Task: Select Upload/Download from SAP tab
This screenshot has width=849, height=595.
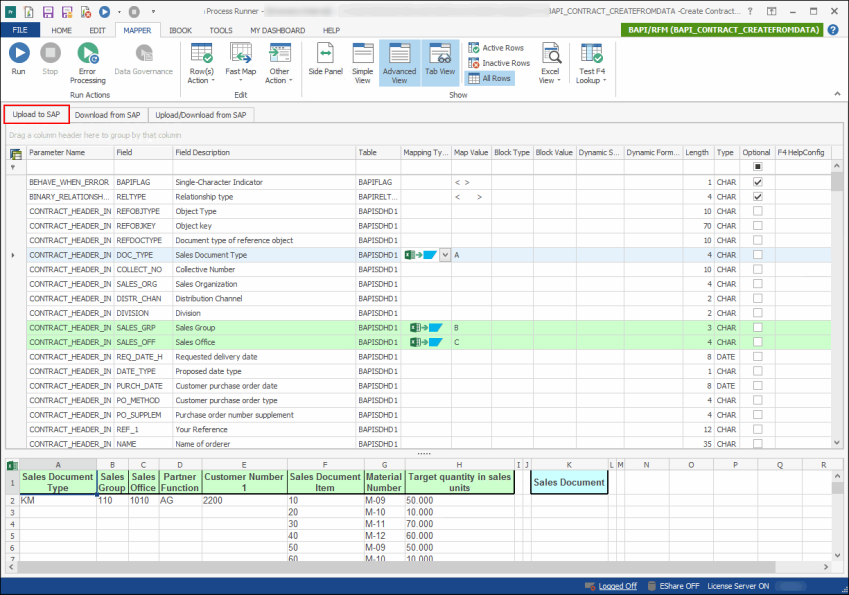Action: 201,115
